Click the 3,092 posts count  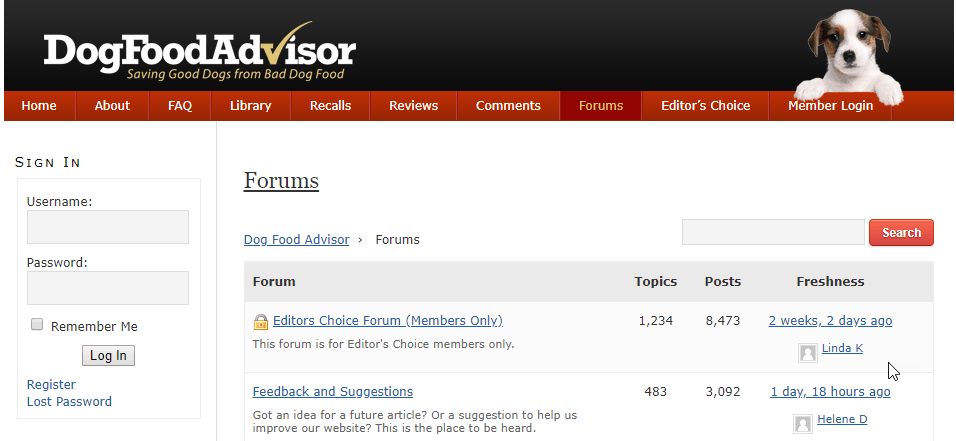[723, 392]
